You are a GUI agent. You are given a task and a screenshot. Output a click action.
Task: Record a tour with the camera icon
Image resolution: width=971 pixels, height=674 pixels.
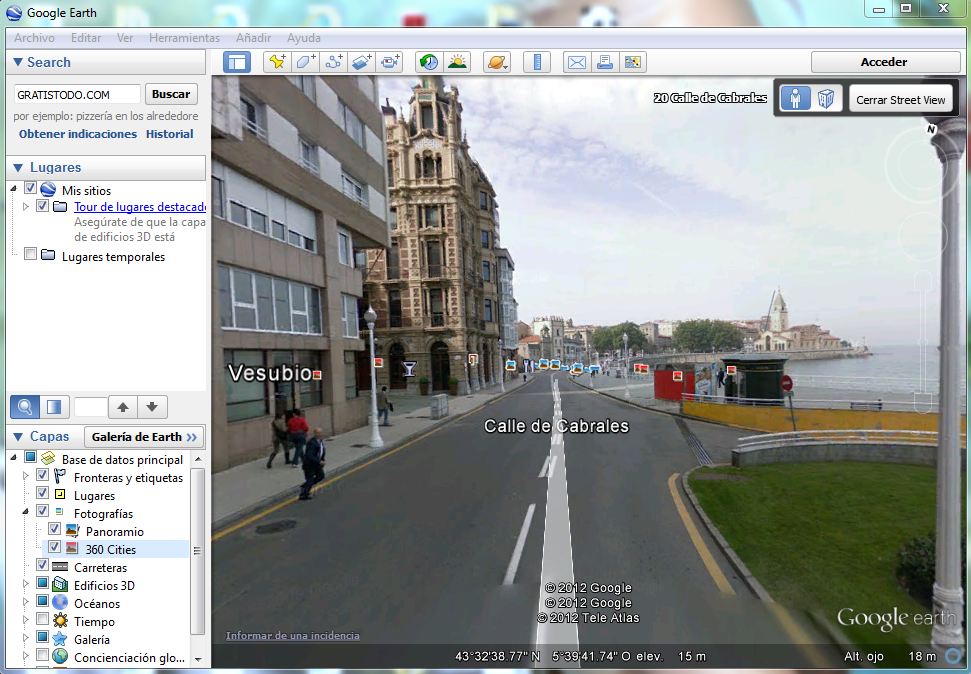point(391,62)
